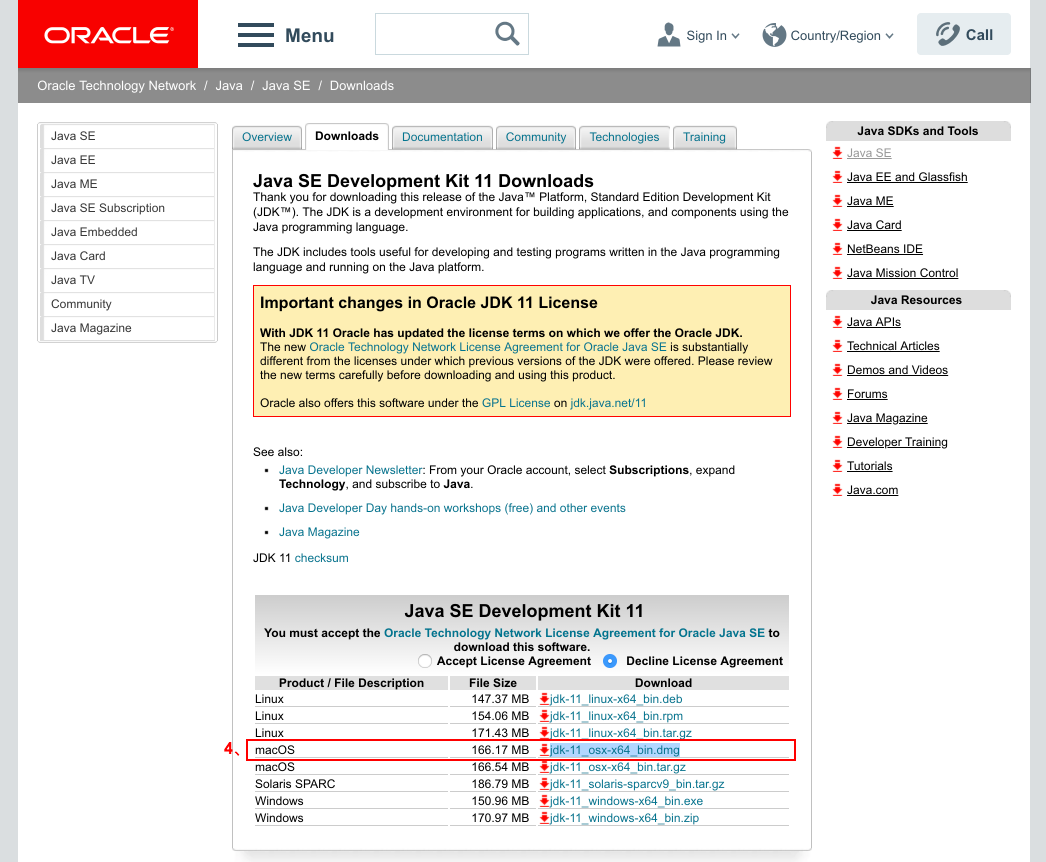The image size is (1046, 862).
Task: Click download icon beside jdk-11_solaris-sparcv9_bin.tar.gz
Action: 544,784
